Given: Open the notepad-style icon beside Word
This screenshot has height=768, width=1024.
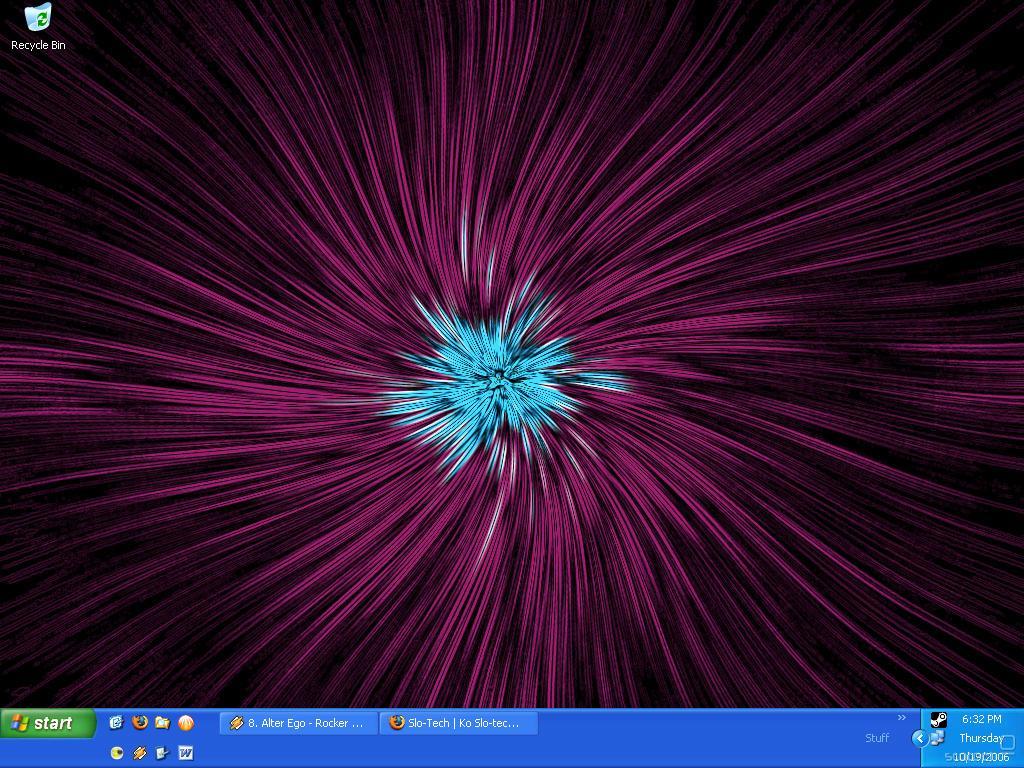Looking at the screenshot, I should [x=162, y=753].
